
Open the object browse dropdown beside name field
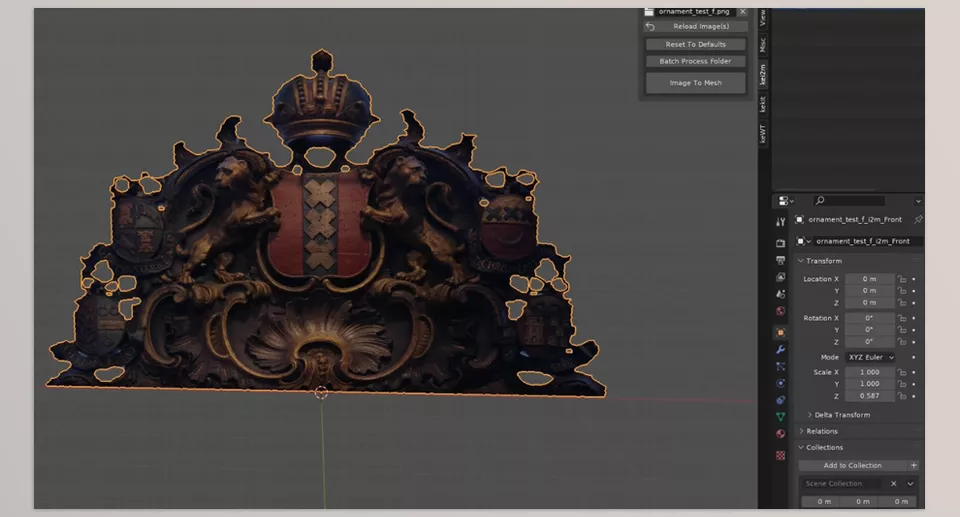(x=803, y=241)
